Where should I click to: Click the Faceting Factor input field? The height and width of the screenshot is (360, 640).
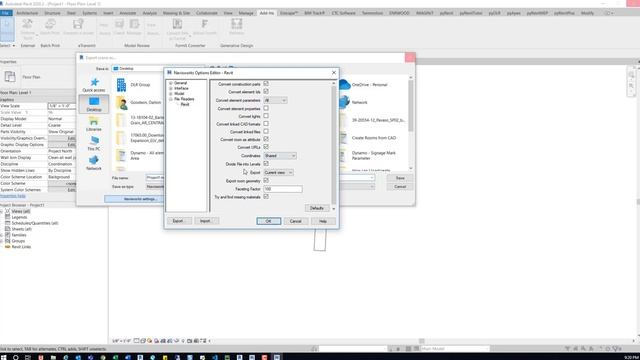(x=283, y=189)
